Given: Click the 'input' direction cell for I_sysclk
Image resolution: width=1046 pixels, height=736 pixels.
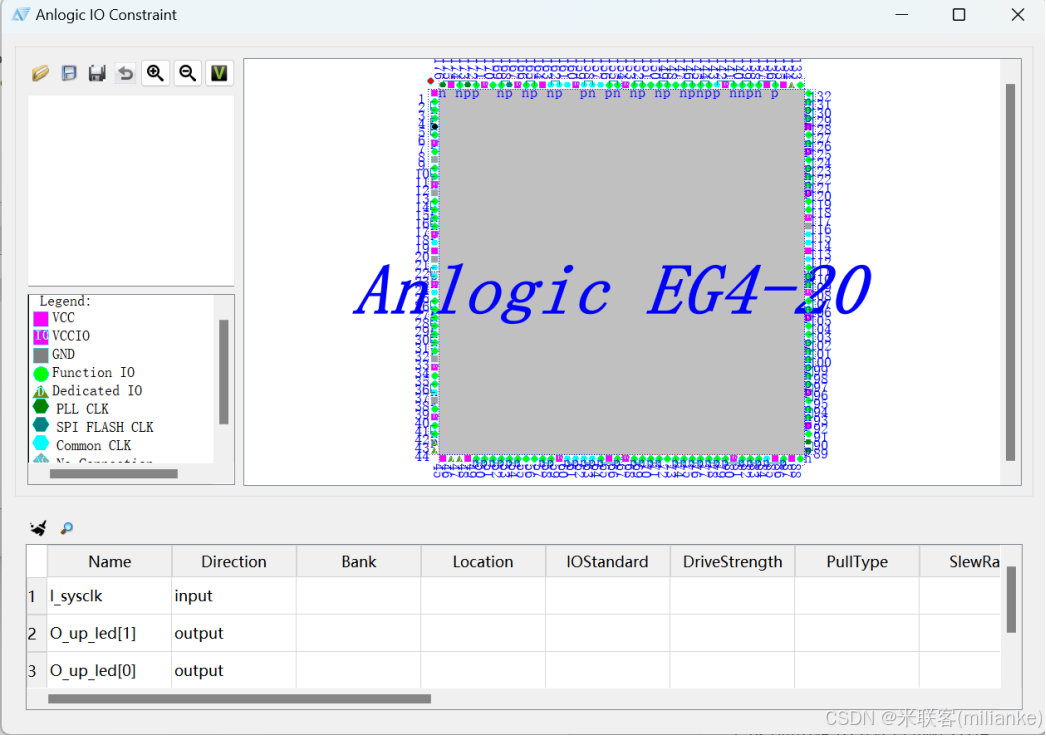Looking at the screenshot, I should pos(234,596).
